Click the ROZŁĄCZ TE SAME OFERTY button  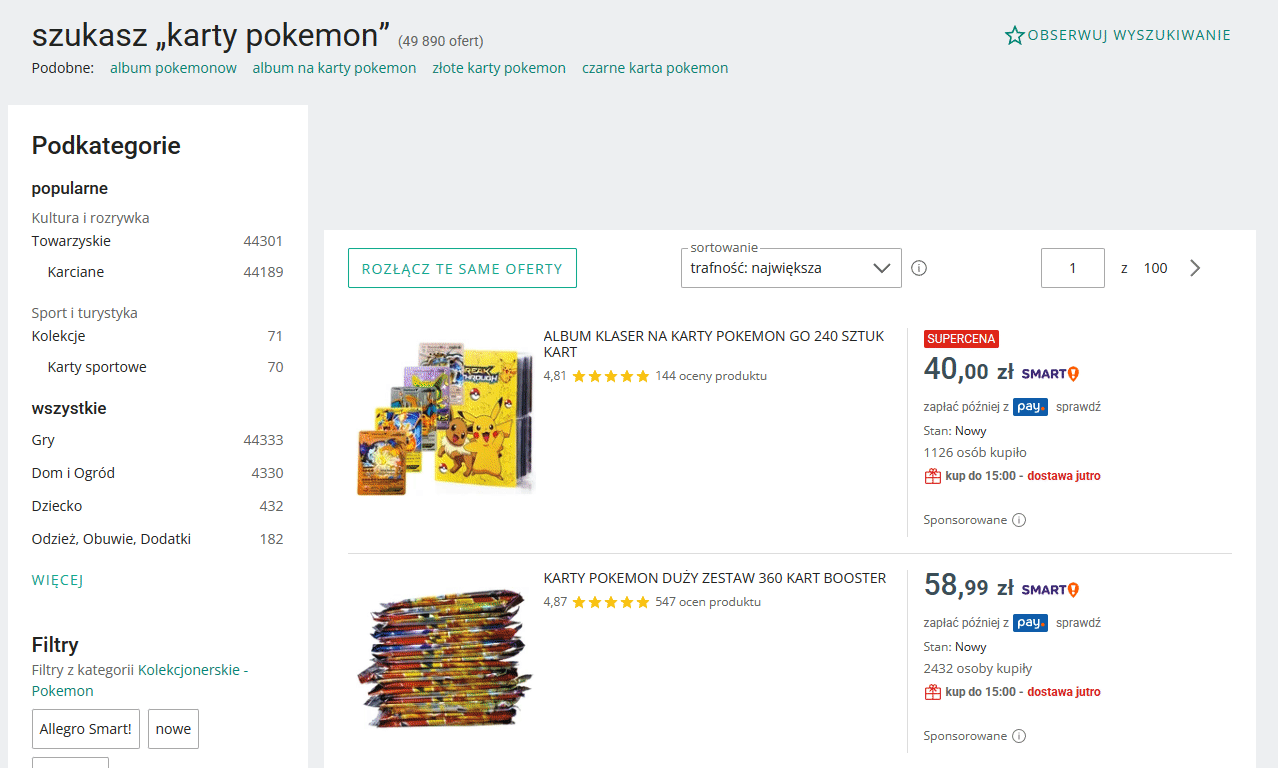462,268
